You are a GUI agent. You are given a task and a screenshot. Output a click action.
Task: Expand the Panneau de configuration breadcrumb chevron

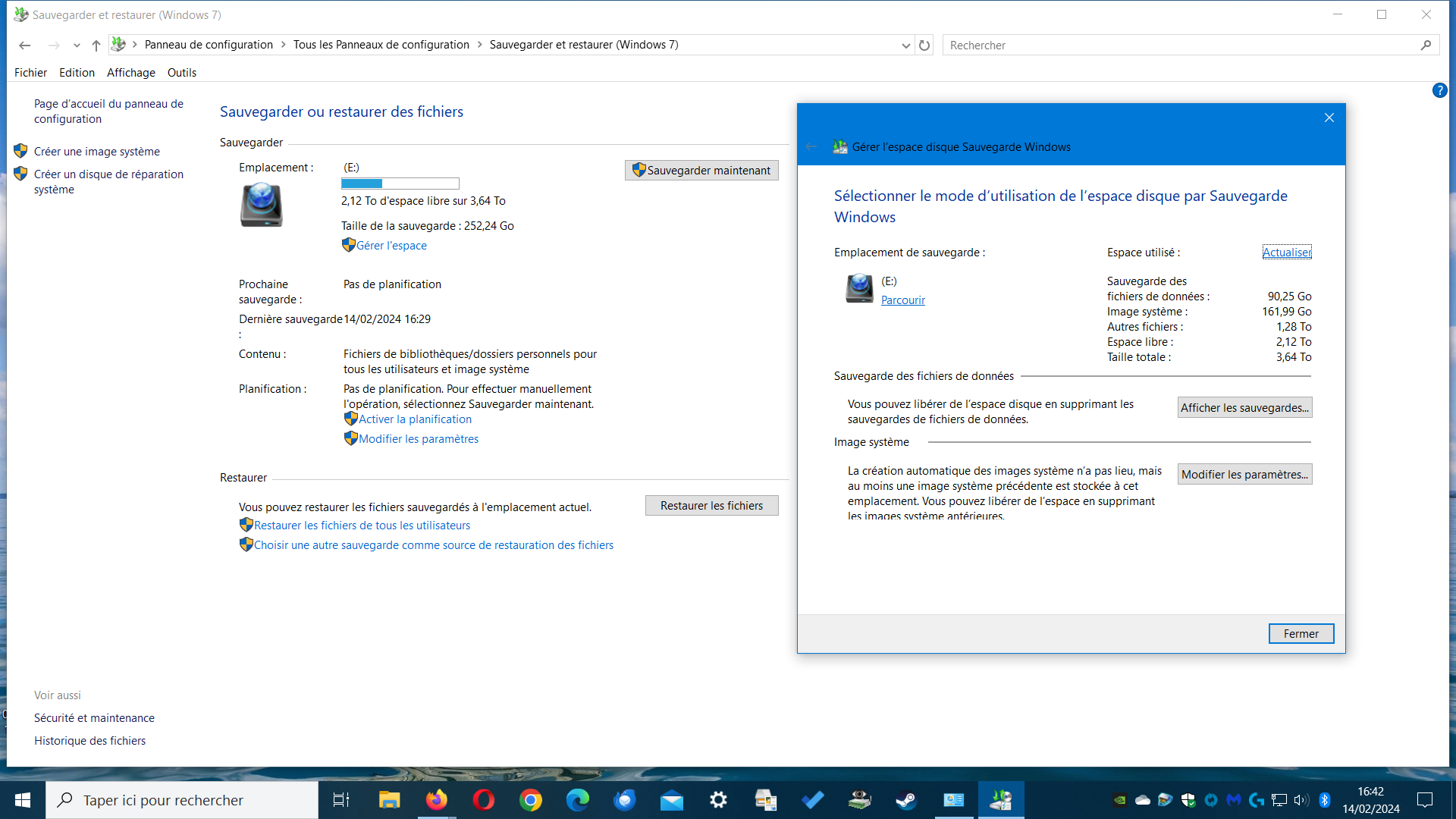[x=283, y=45]
